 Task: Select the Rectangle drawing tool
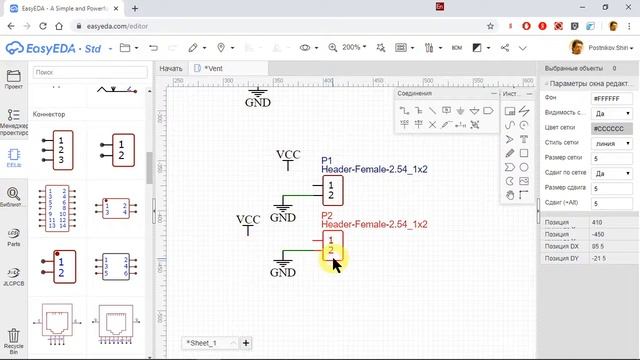click(524, 153)
